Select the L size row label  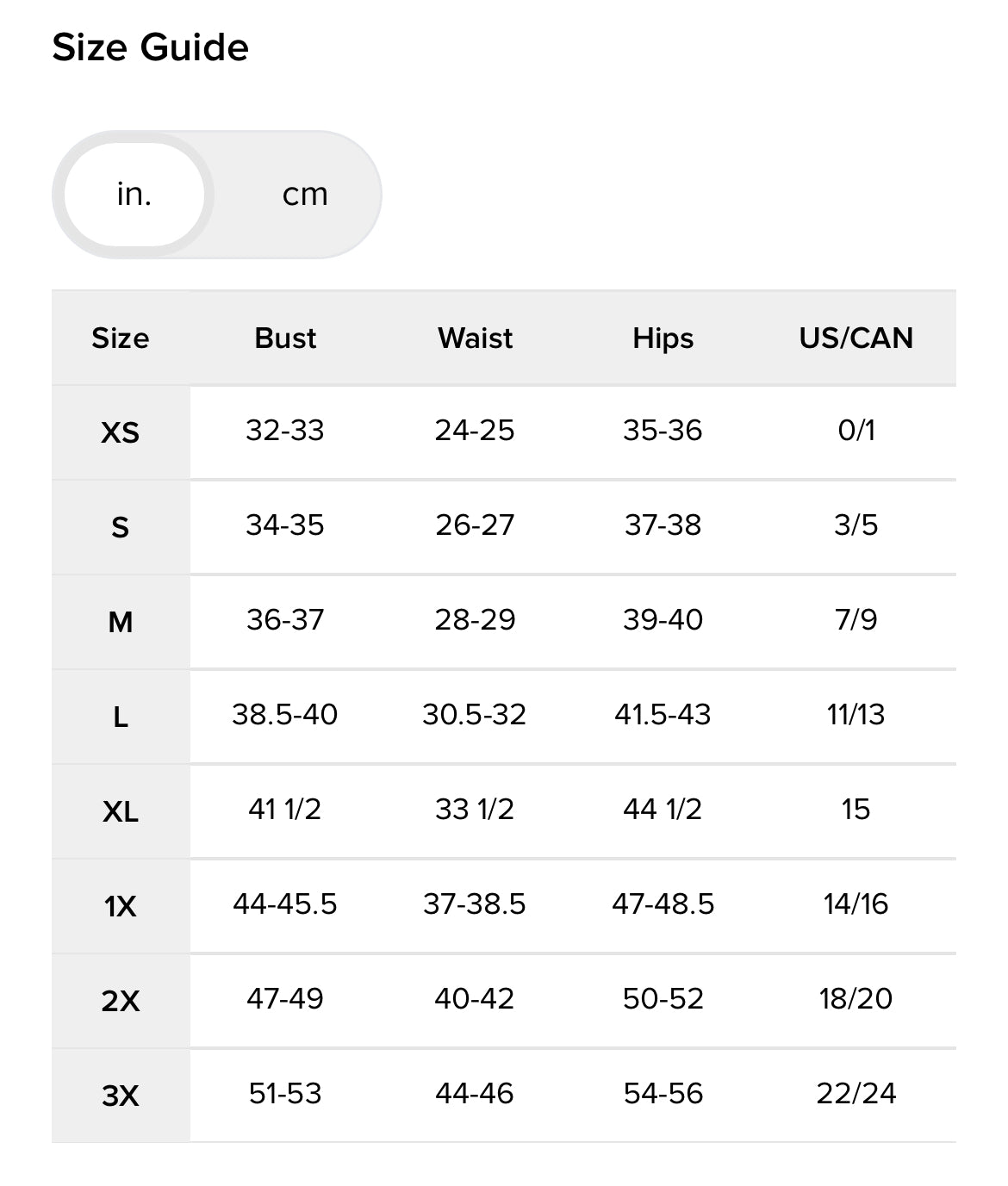click(121, 716)
